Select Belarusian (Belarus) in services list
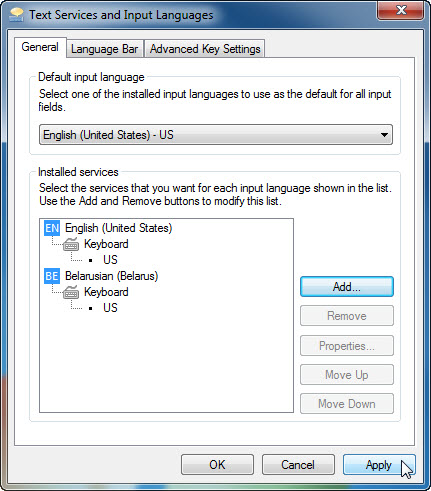Viewport: 431px width, 491px height. coord(111,276)
